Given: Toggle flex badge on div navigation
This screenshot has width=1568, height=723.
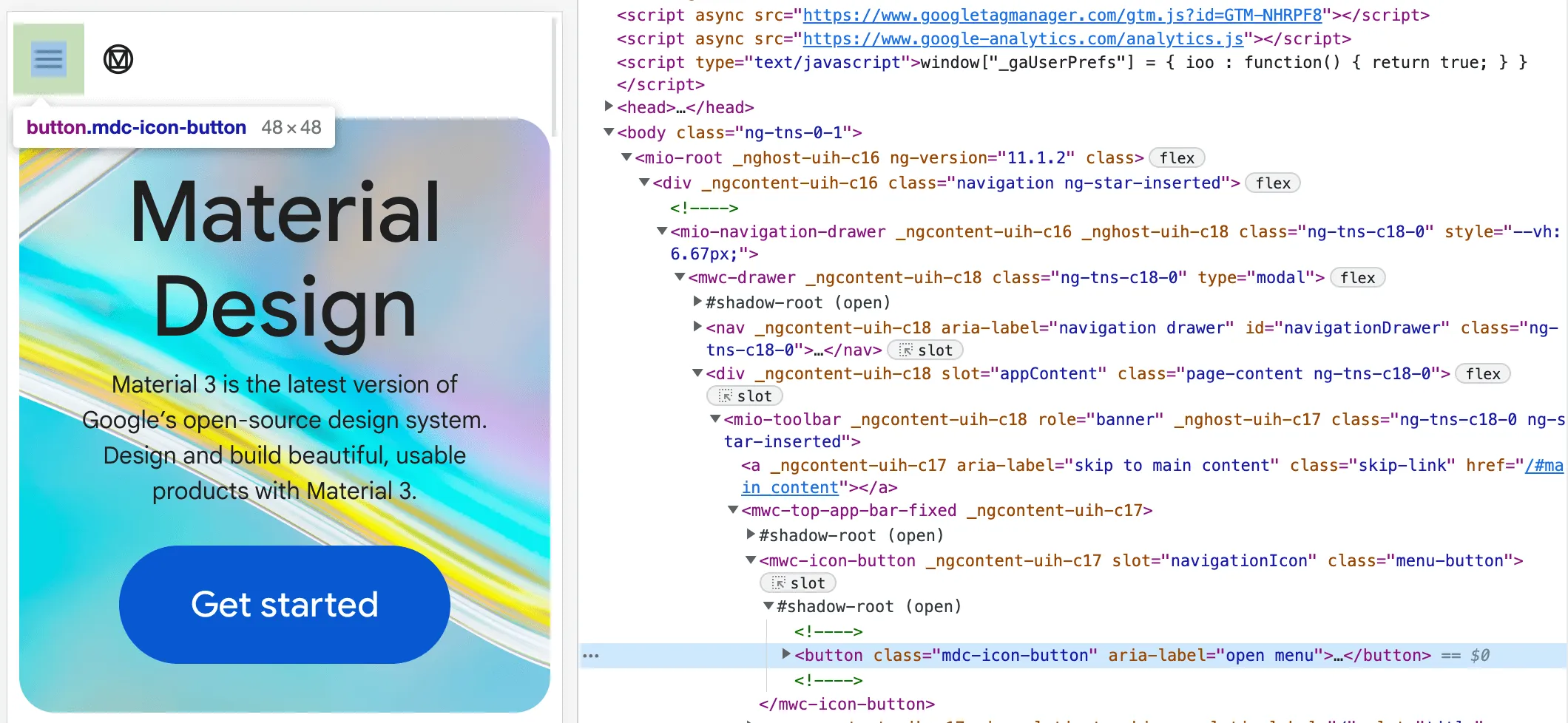Looking at the screenshot, I should click(x=1273, y=183).
